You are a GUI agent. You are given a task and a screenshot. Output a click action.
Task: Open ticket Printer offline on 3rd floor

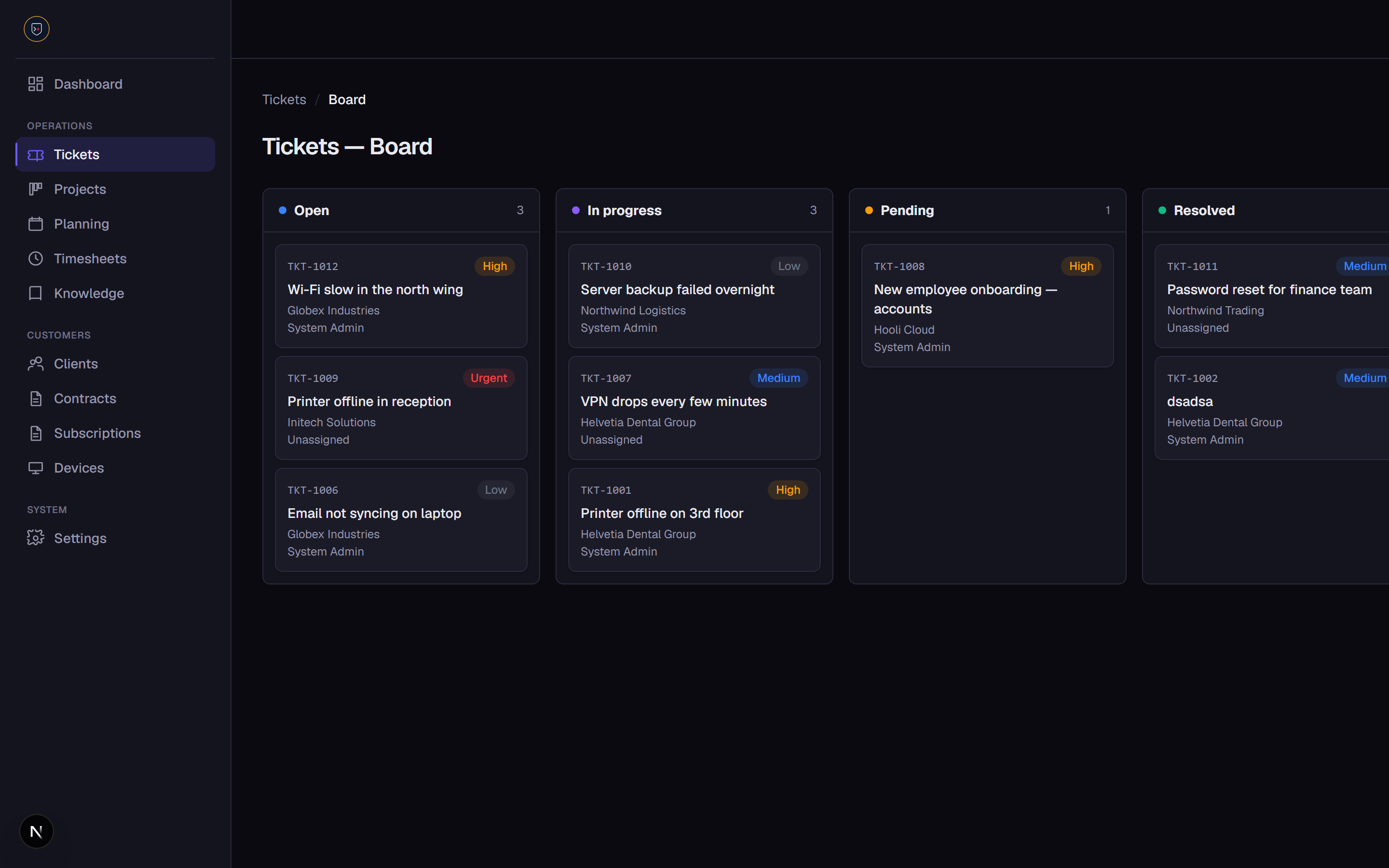click(694, 519)
